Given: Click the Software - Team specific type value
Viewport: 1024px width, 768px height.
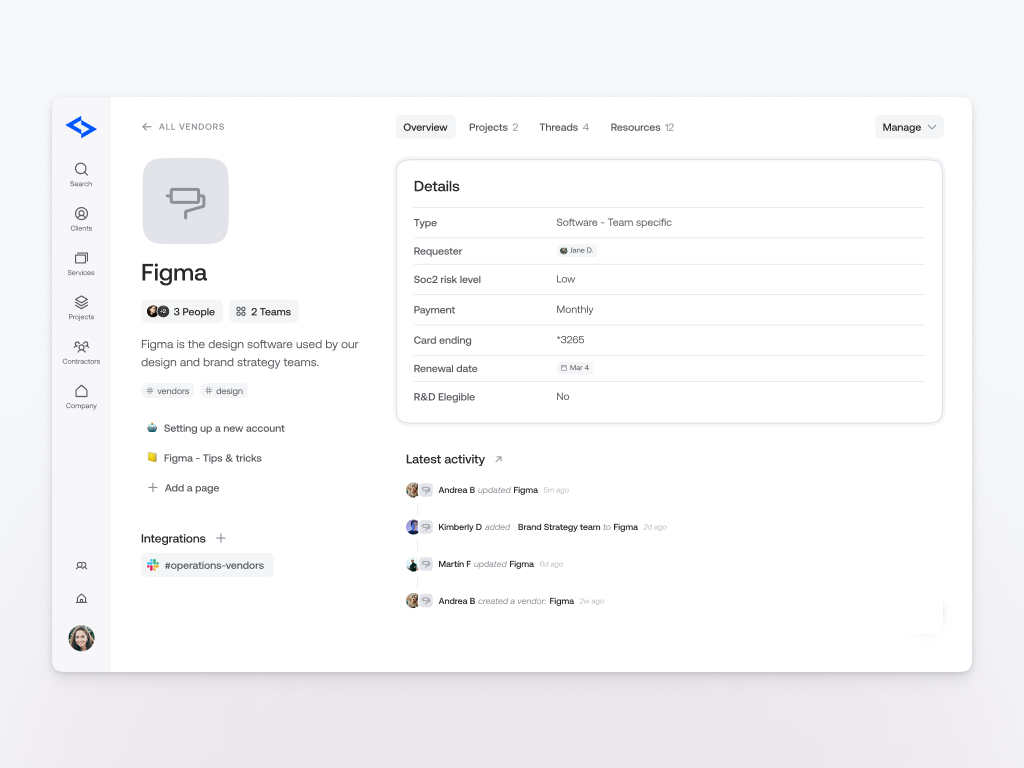Looking at the screenshot, I should [614, 222].
